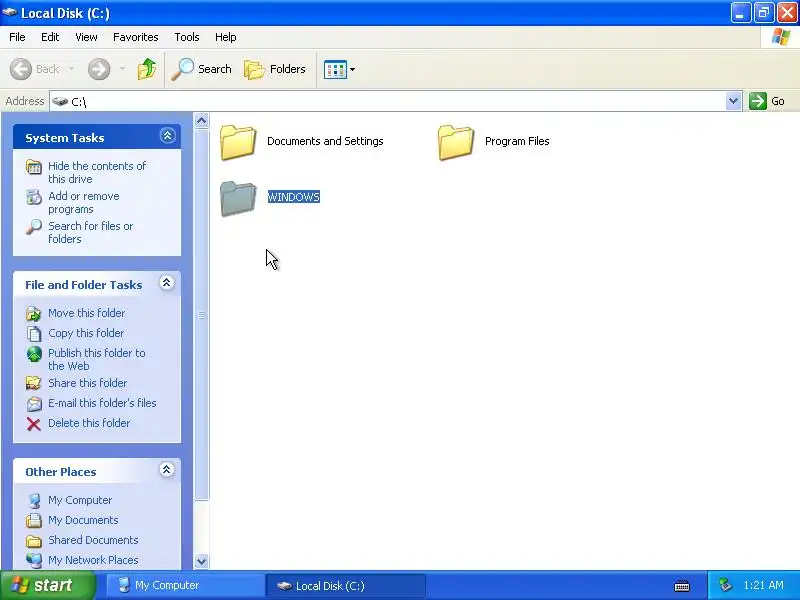Open the Tools menu

click(187, 37)
